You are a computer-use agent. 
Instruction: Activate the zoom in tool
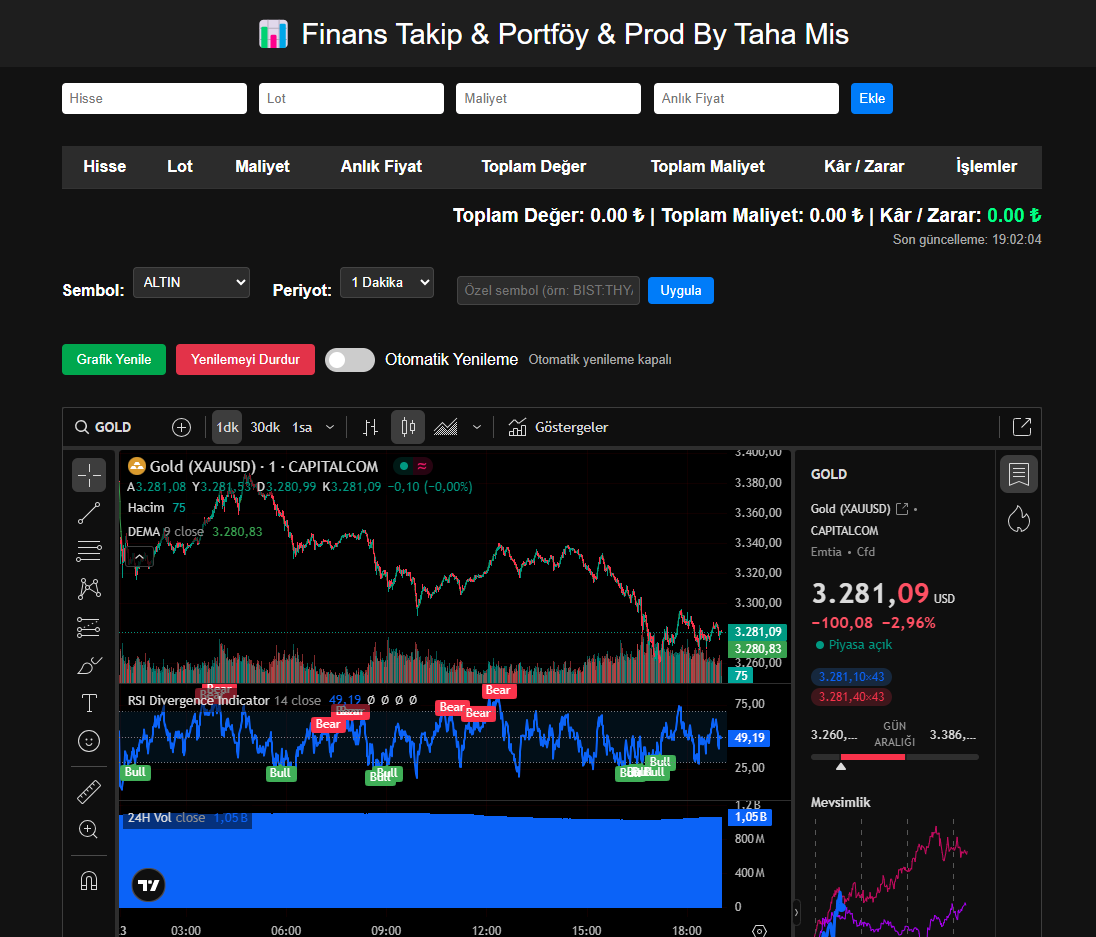[x=89, y=829]
